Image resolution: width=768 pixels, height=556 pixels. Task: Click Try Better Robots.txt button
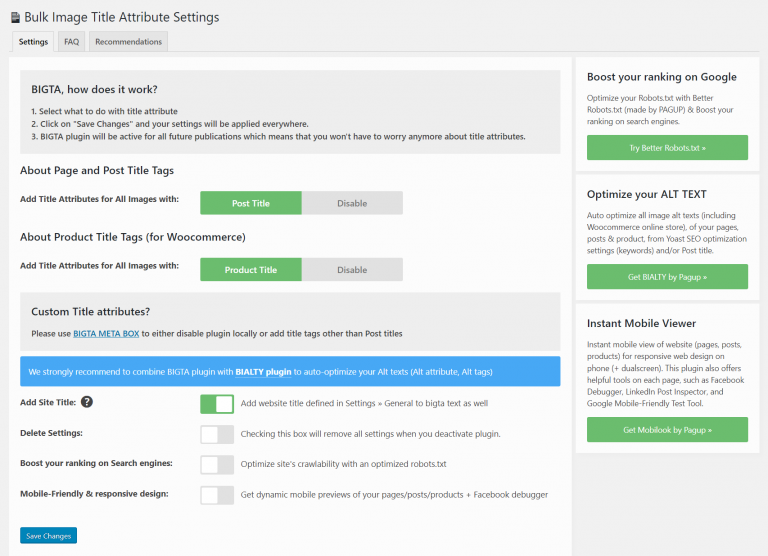coord(667,148)
